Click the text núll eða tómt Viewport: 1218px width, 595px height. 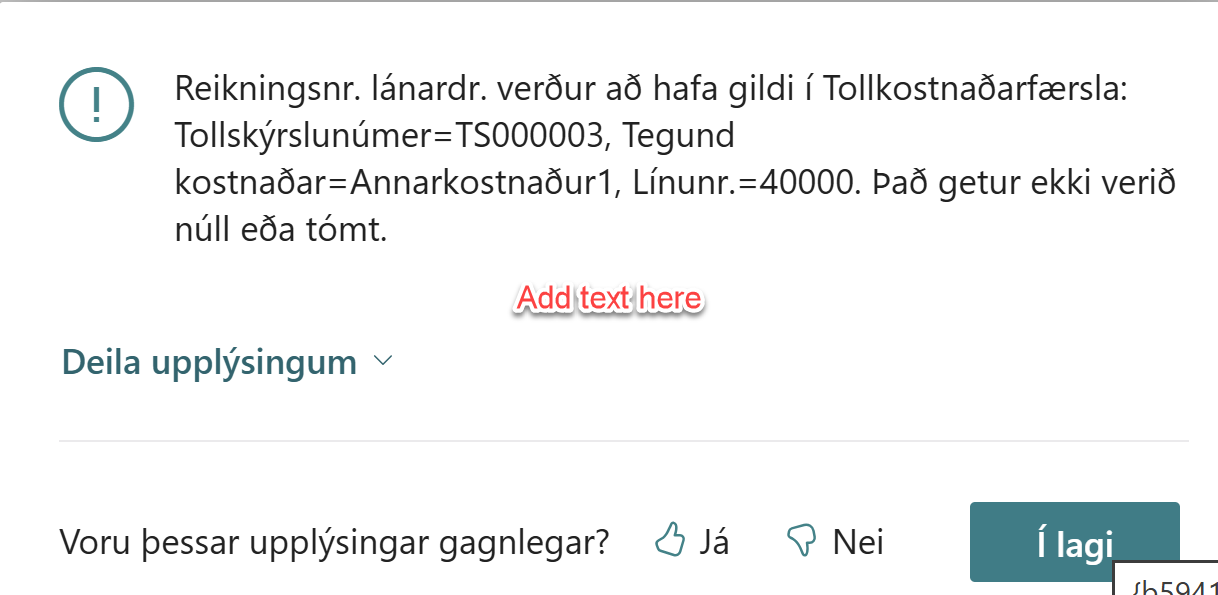click(x=281, y=231)
